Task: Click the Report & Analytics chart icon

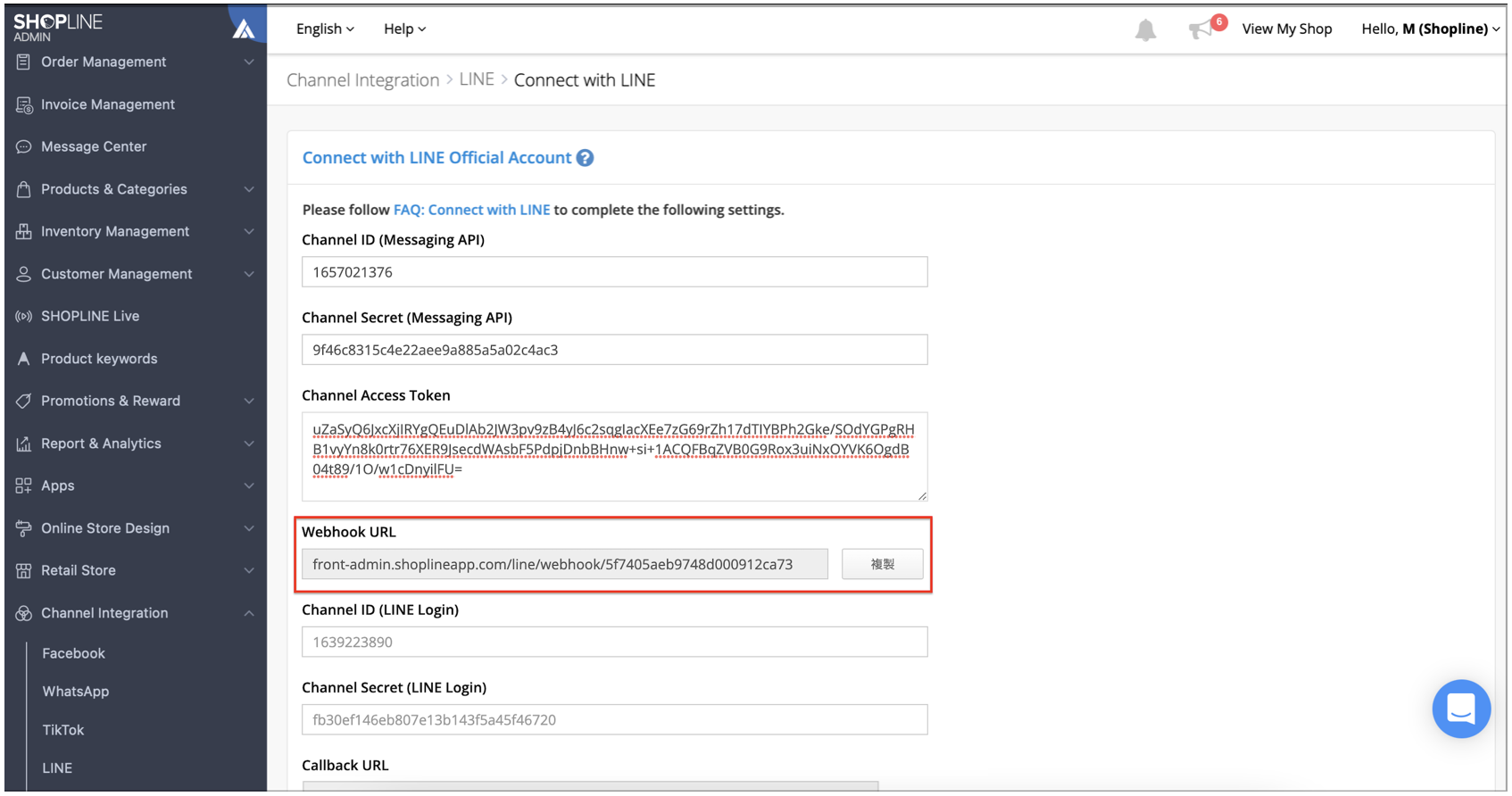Action: (x=23, y=444)
